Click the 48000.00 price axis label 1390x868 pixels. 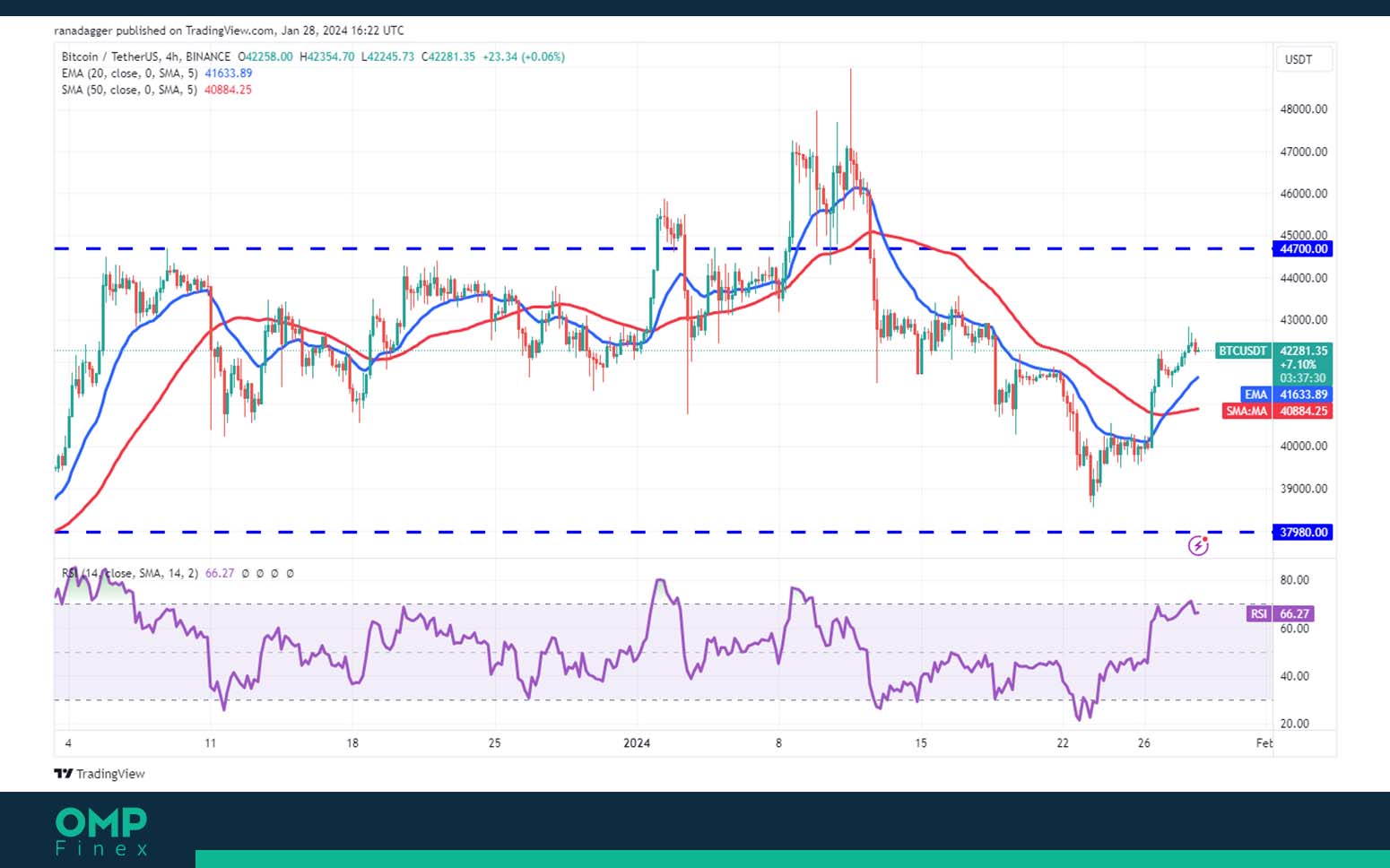pyautogui.click(x=1303, y=109)
